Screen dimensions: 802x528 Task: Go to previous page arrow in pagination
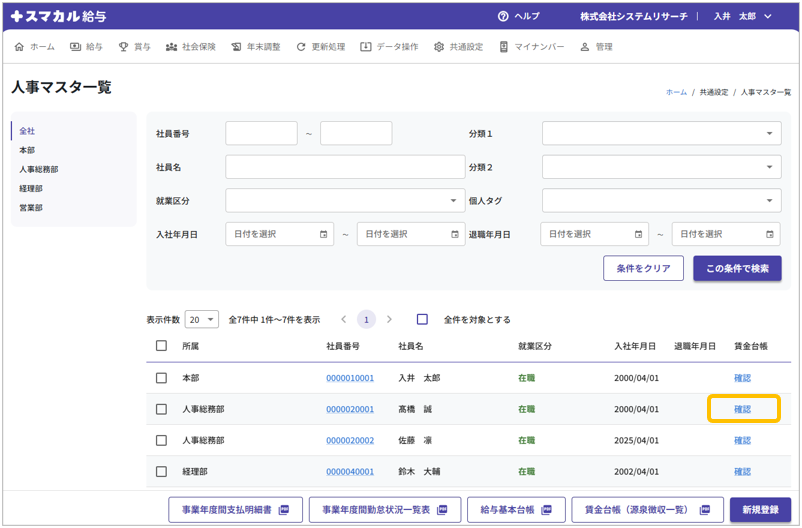(x=344, y=320)
